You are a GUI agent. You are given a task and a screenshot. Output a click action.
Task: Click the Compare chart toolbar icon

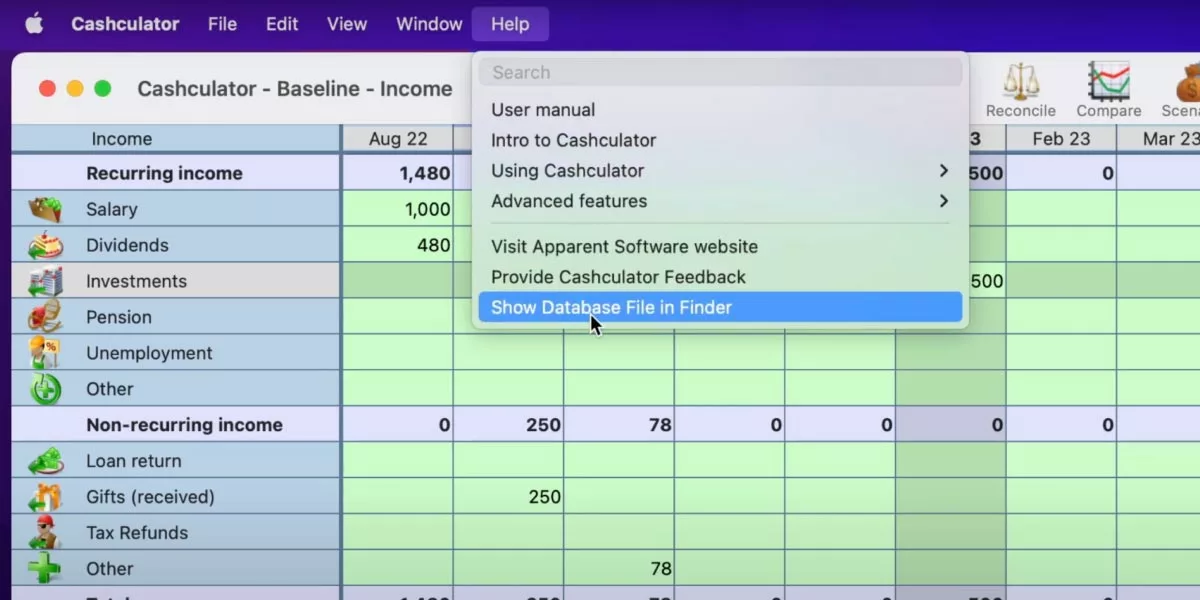point(1108,81)
